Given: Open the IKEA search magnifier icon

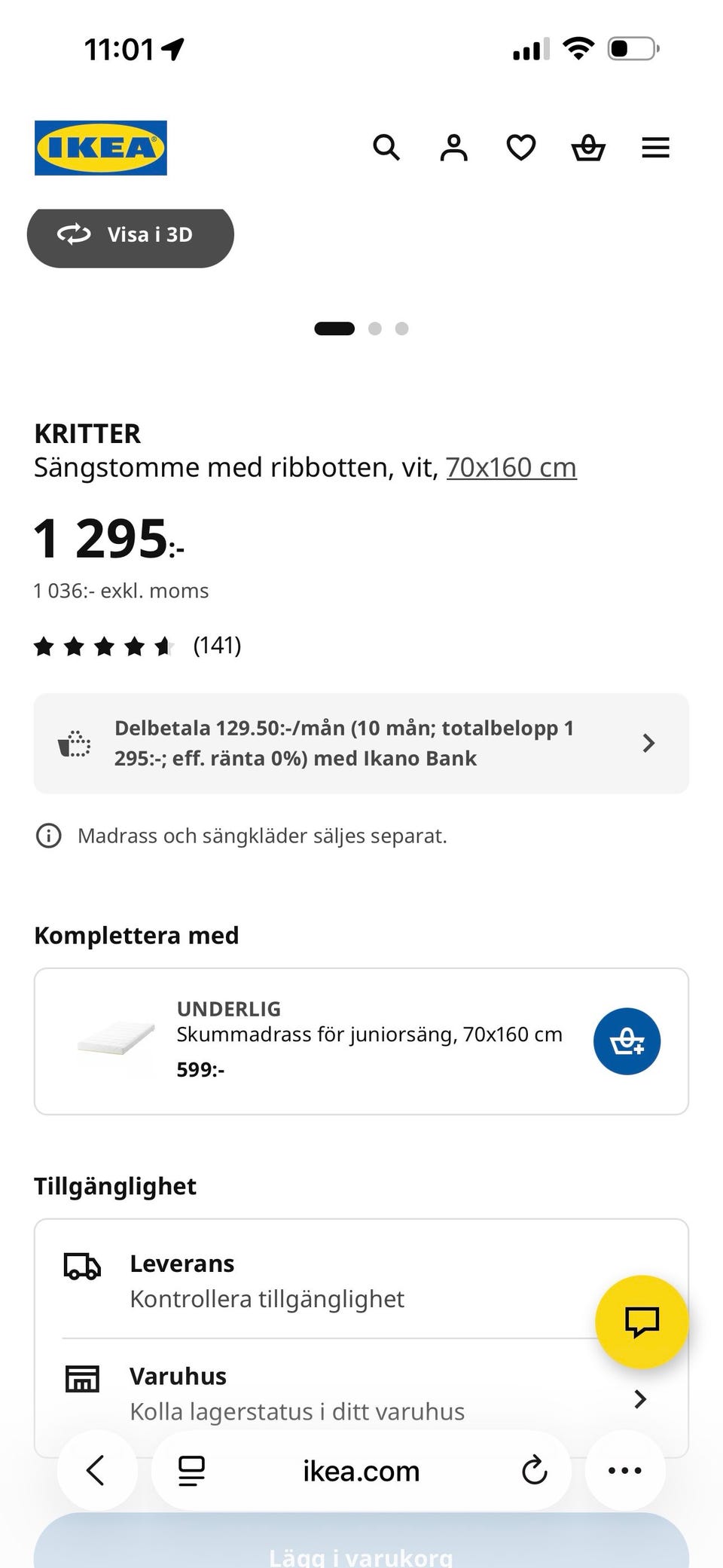Looking at the screenshot, I should click(x=386, y=148).
